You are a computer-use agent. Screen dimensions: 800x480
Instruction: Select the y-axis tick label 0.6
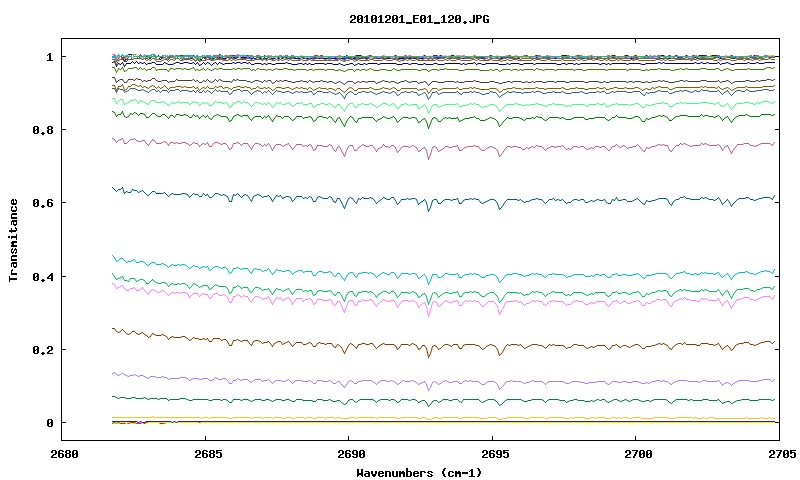pyautogui.click(x=43, y=203)
